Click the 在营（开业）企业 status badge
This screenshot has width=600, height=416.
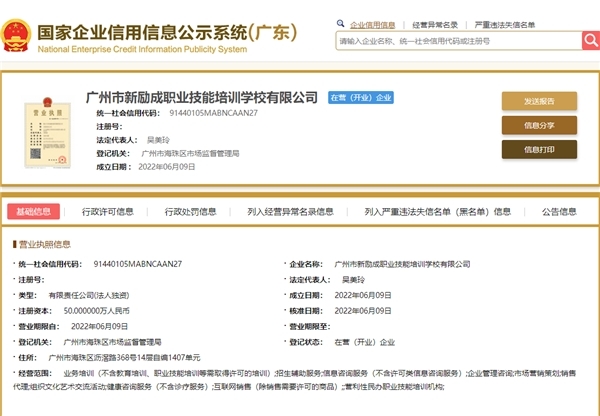click(x=361, y=98)
